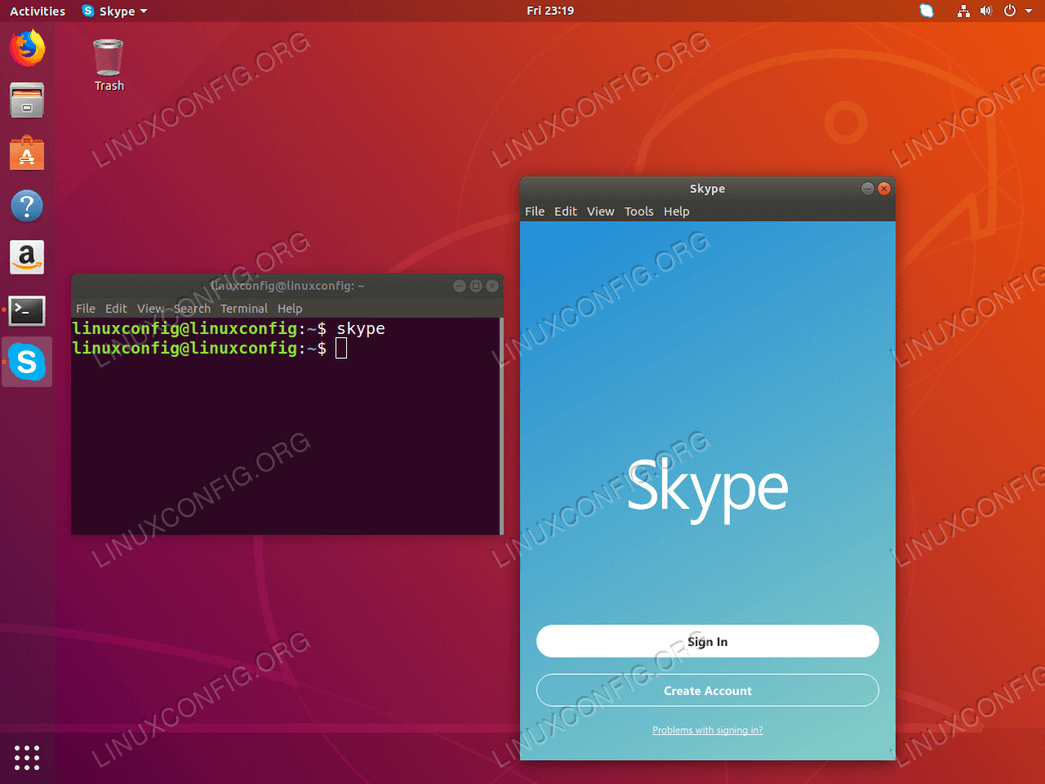Open the Show Applications grid
Image resolution: width=1045 pixels, height=784 pixels.
26,757
